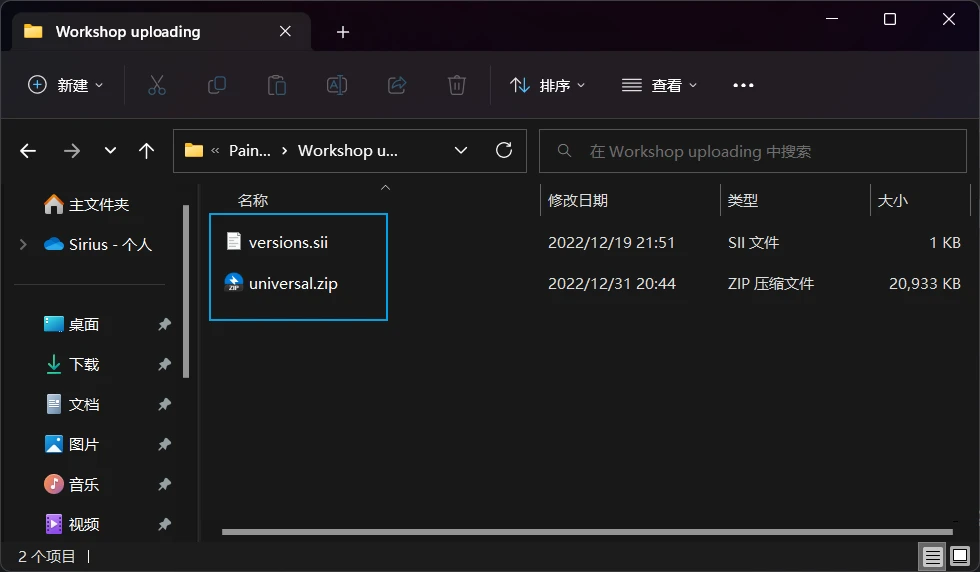Click the Cut scissors icon

click(156, 85)
